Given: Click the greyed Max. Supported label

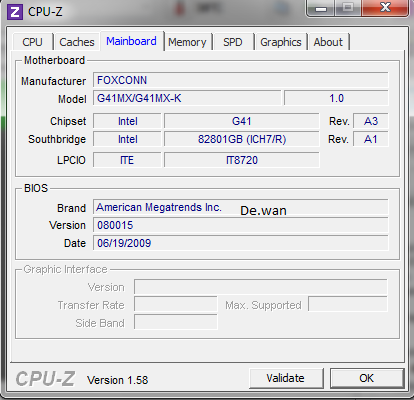Looking at the screenshot, I should coord(263,305).
